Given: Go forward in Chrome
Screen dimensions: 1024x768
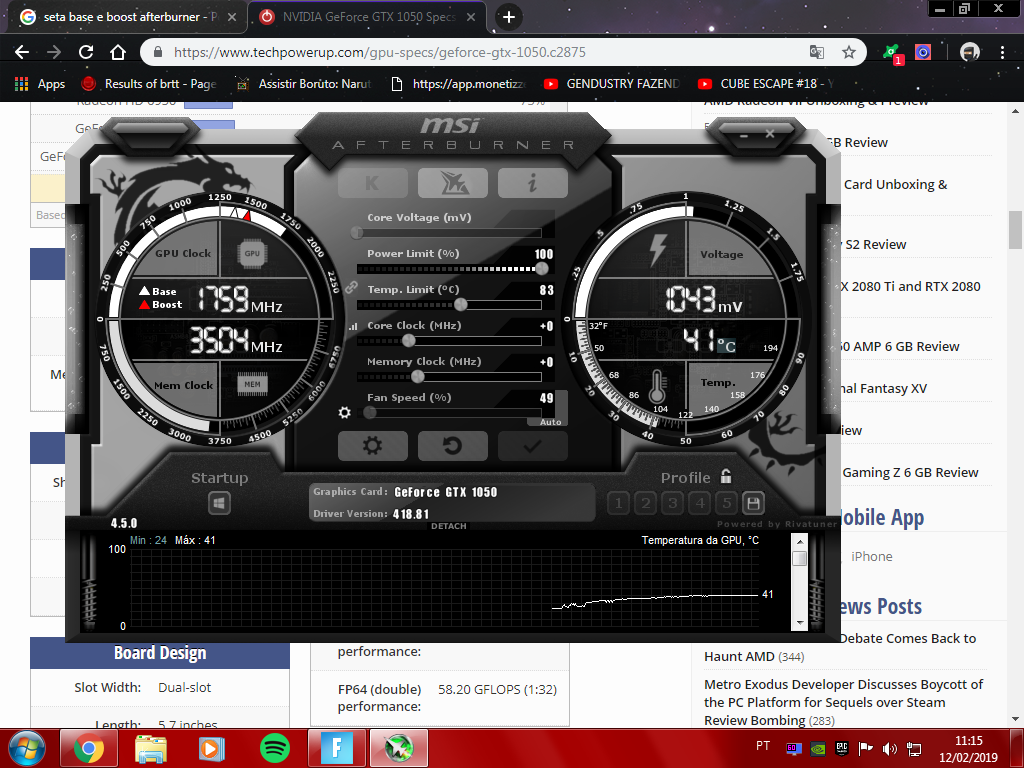Looking at the screenshot, I should (x=54, y=52).
